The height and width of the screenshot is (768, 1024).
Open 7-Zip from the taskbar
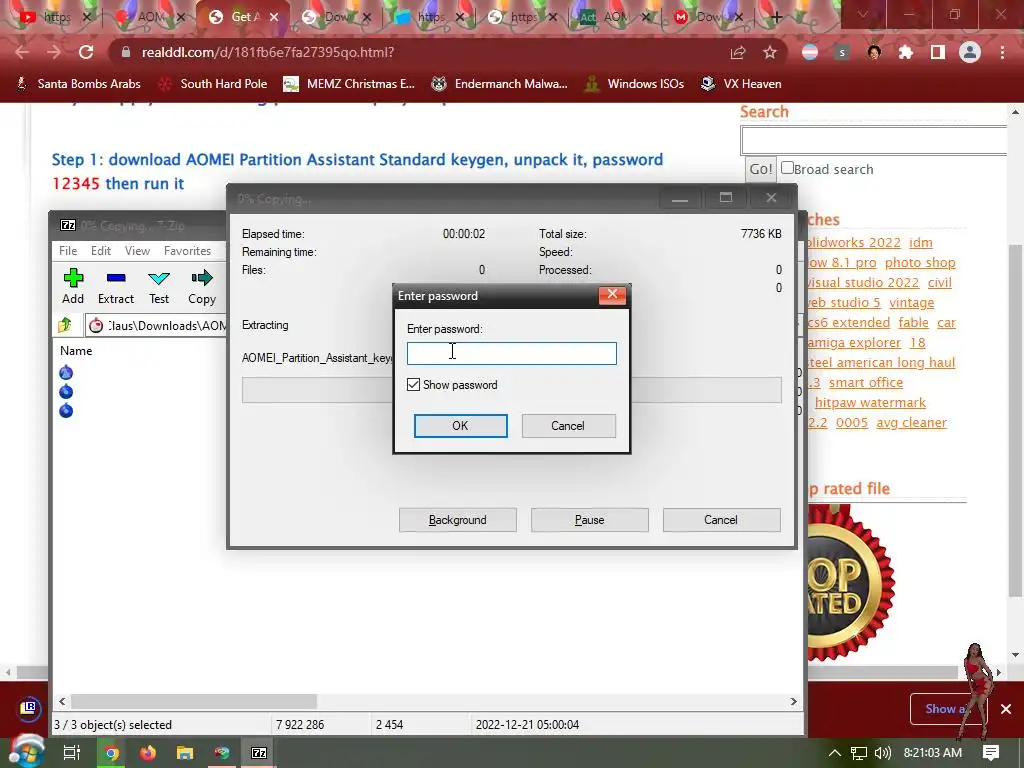coord(259,752)
